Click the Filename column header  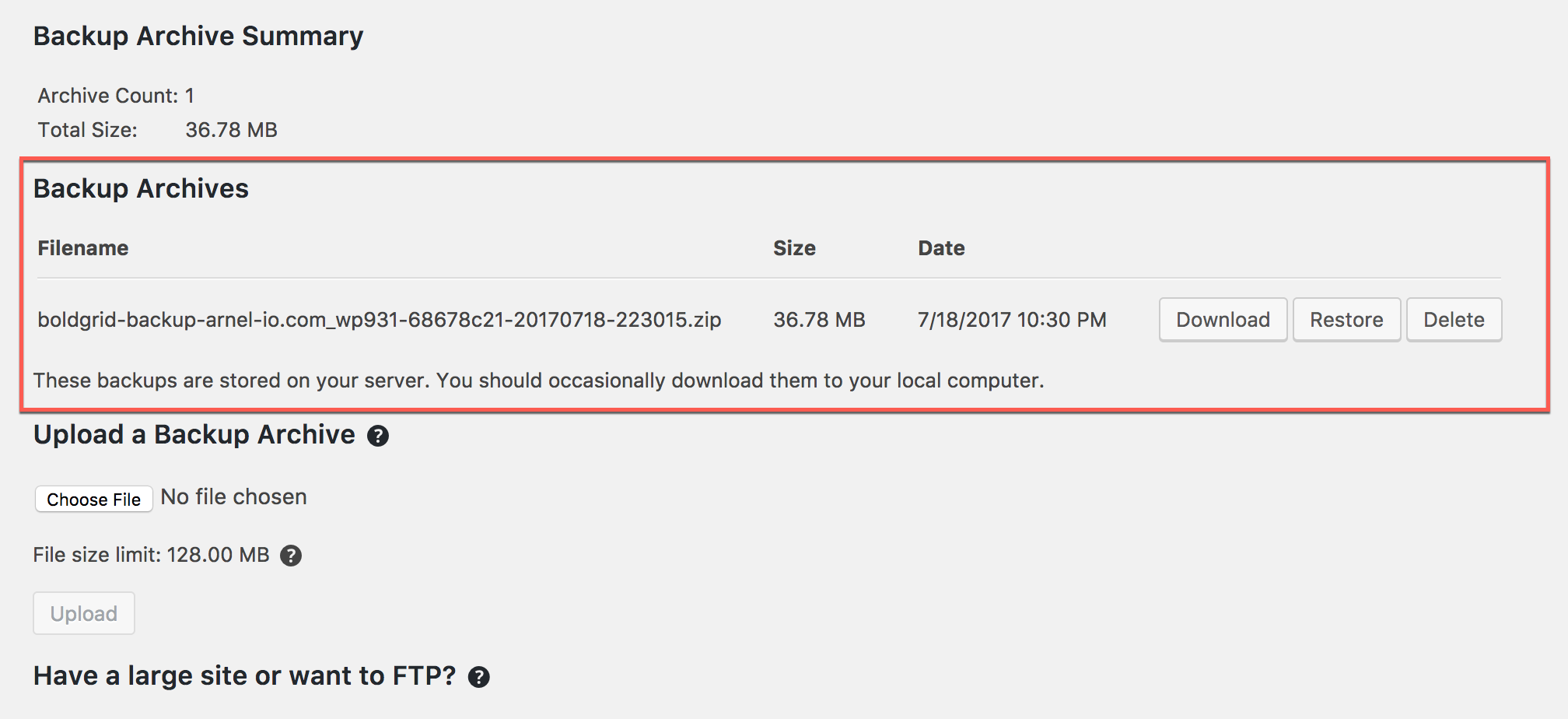coord(83,248)
